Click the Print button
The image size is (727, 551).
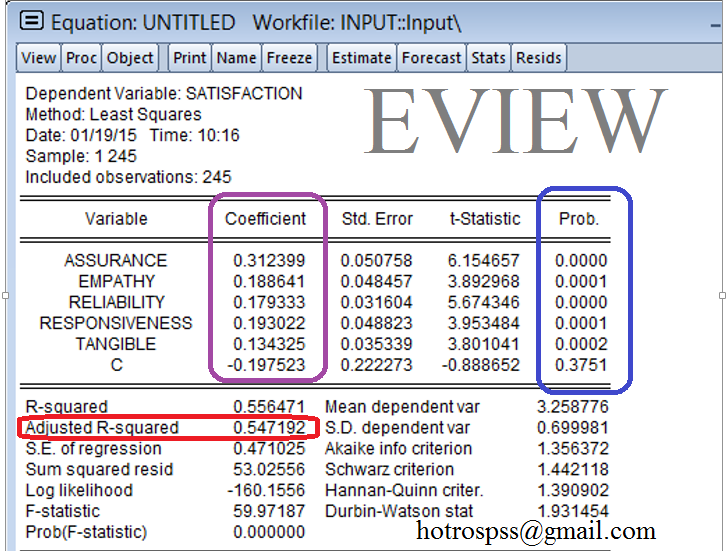(190, 58)
